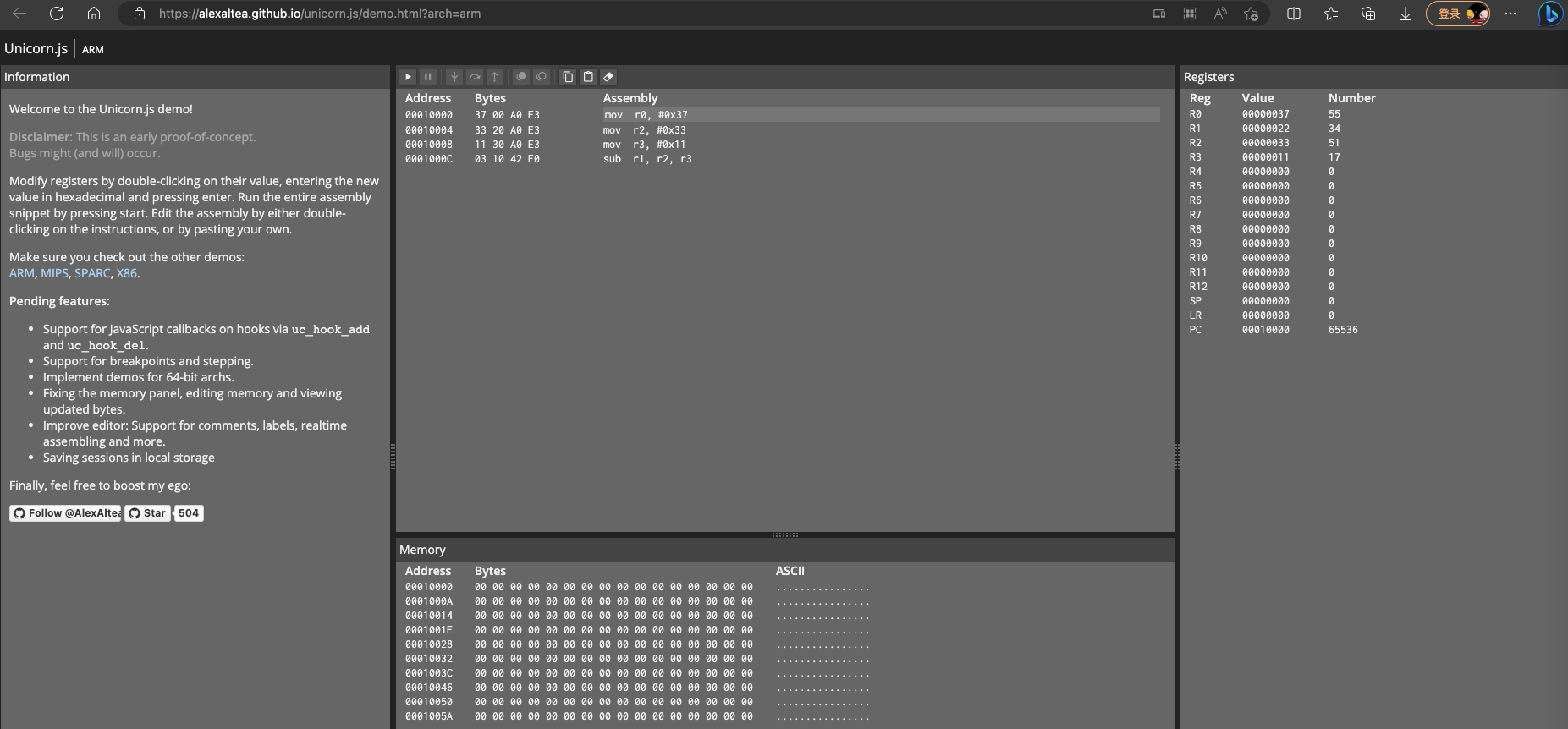Click the add breakpoint icon

[521, 77]
